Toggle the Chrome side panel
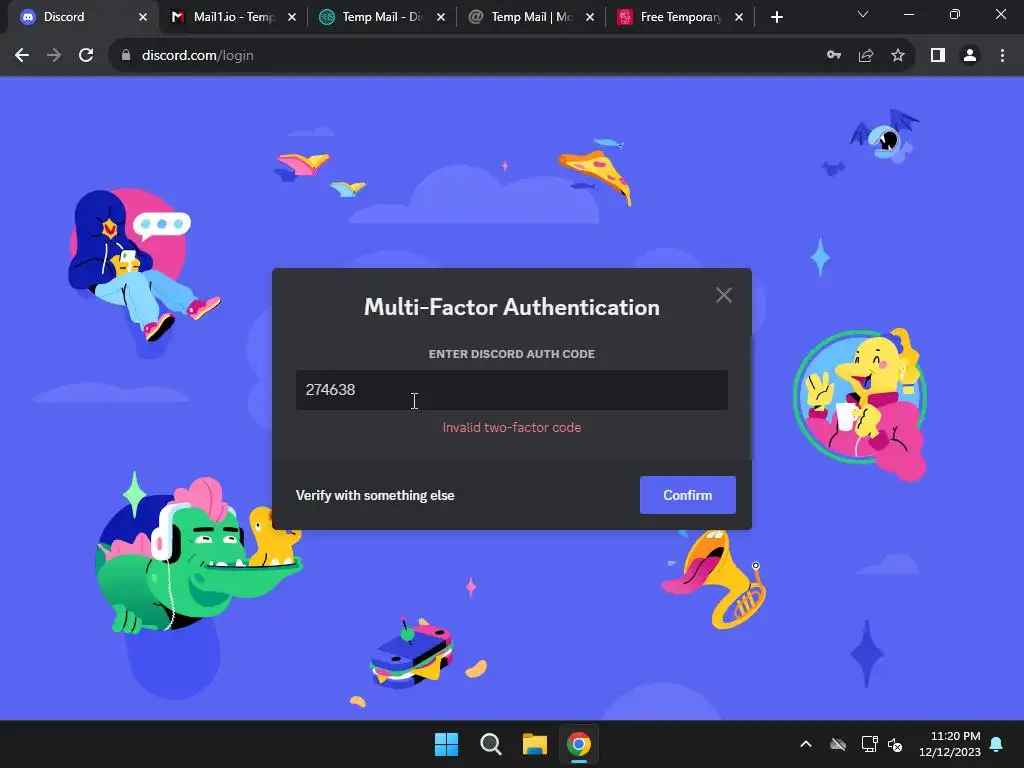This screenshot has height=768, width=1024. 938,56
